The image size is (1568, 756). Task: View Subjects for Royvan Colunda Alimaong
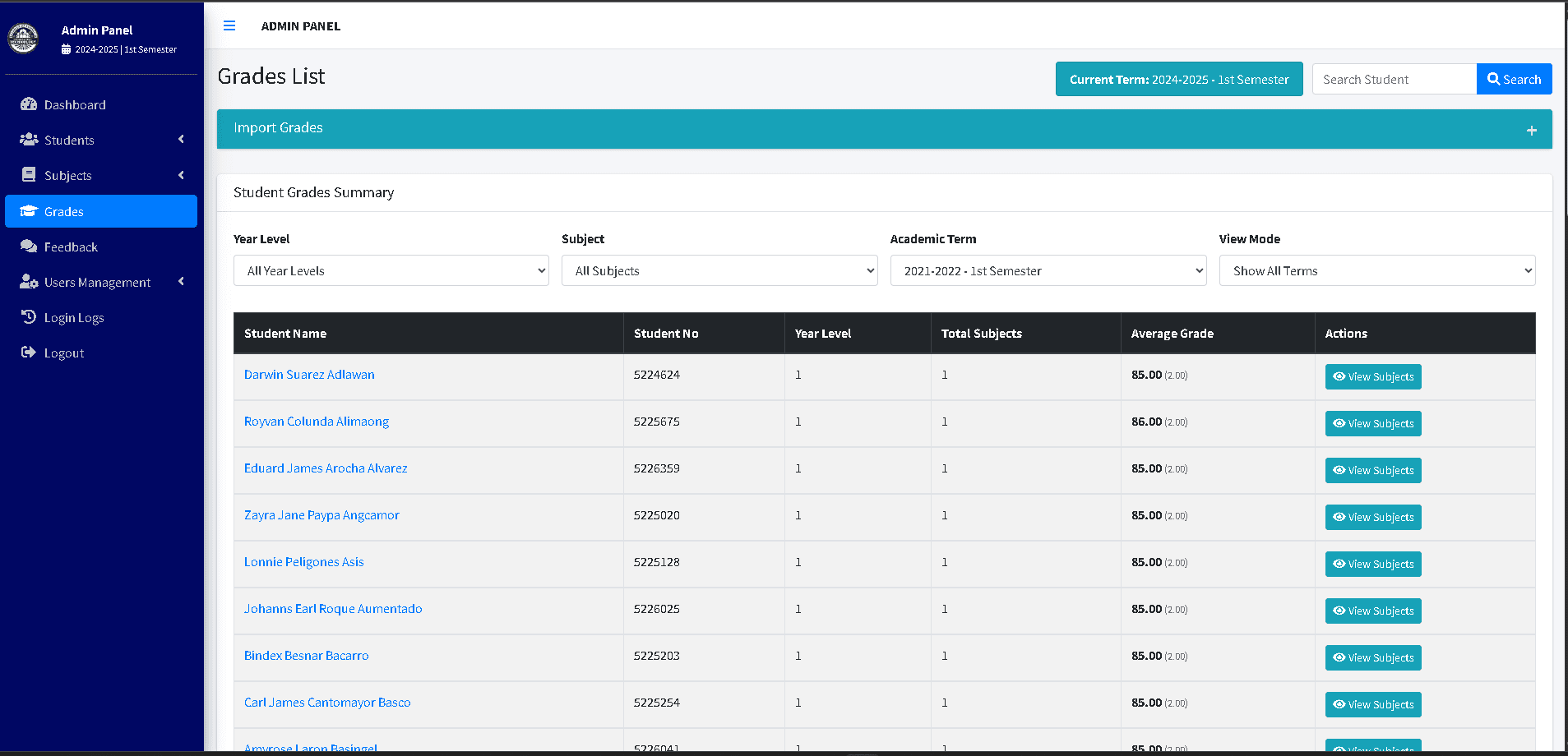pos(1373,423)
